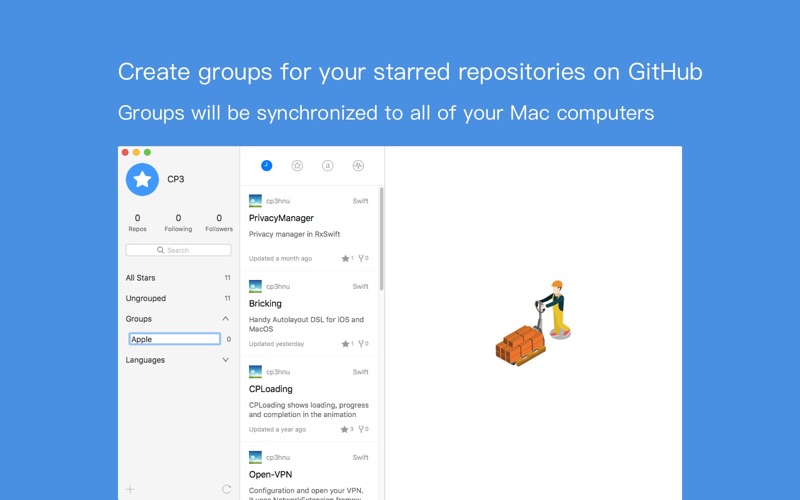Click PrivacyManager owner avatar thumbnail
800x500 pixels.
pyautogui.click(x=255, y=201)
